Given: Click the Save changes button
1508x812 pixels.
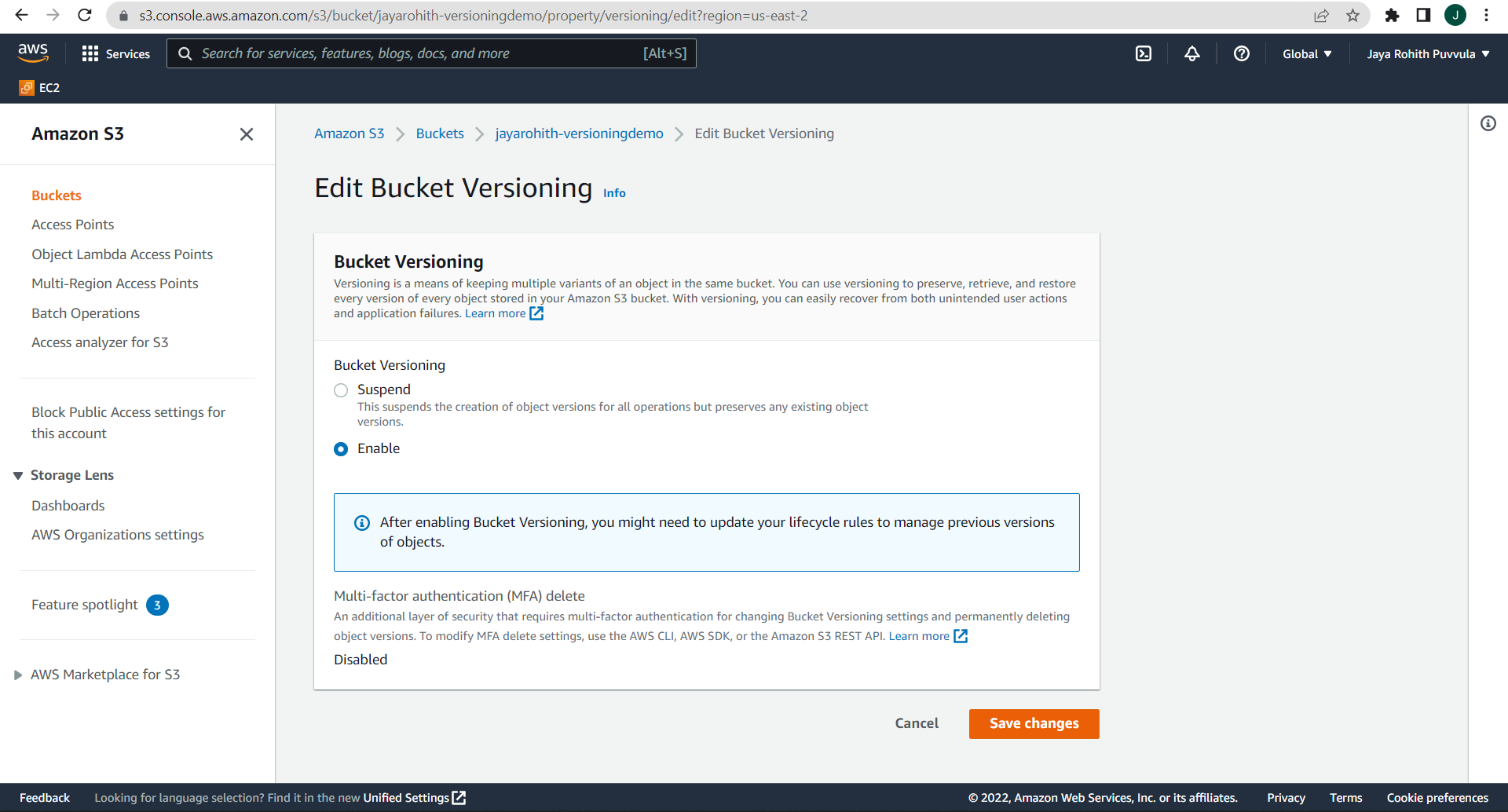Looking at the screenshot, I should 1034,723.
